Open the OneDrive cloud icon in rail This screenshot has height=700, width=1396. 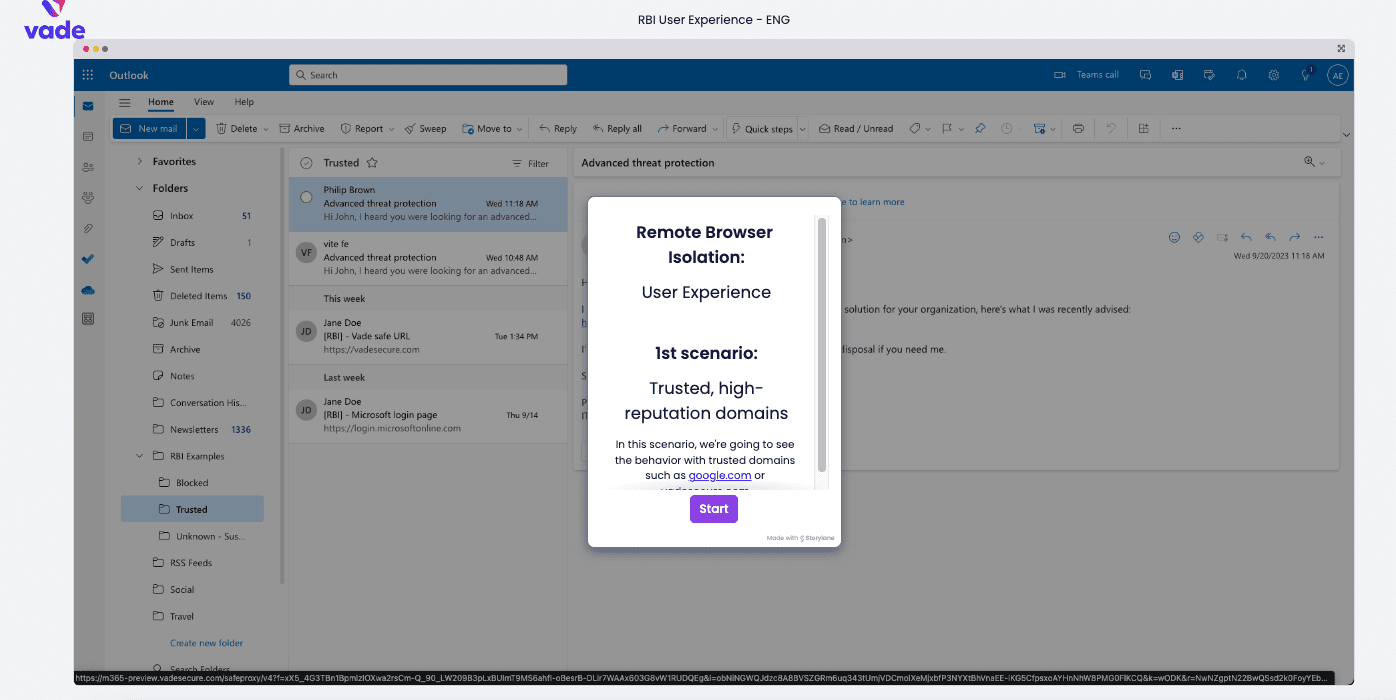pyautogui.click(x=88, y=290)
